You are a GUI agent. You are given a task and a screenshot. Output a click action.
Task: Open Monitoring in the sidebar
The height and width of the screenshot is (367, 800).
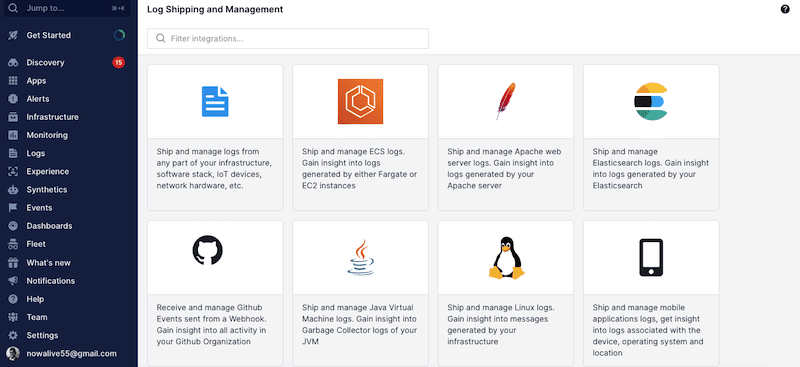pyautogui.click(x=47, y=135)
